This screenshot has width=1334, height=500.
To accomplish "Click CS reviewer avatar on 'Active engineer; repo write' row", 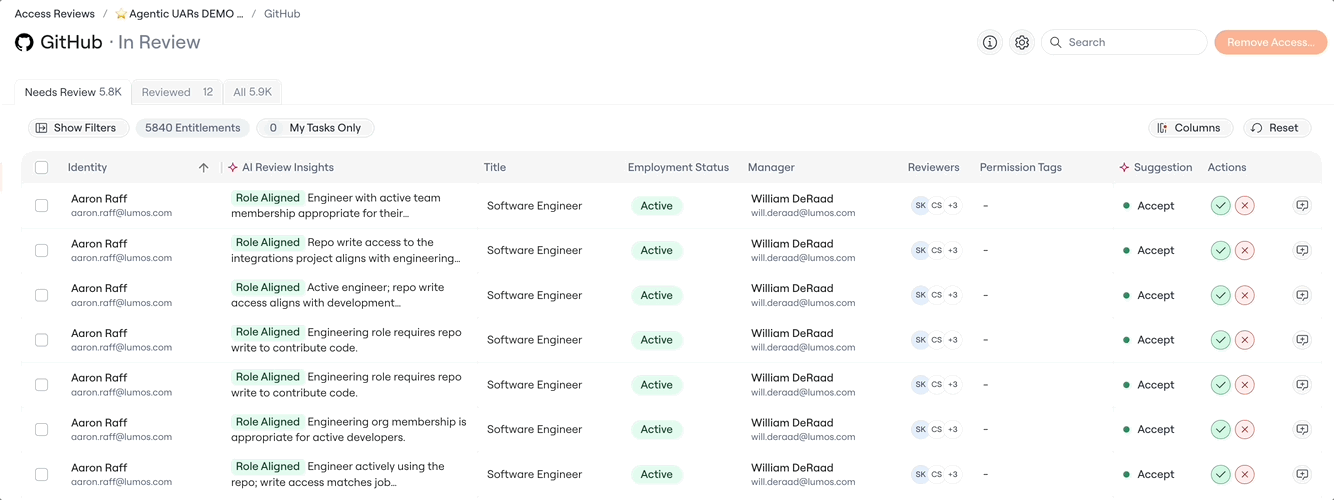I will point(936,295).
